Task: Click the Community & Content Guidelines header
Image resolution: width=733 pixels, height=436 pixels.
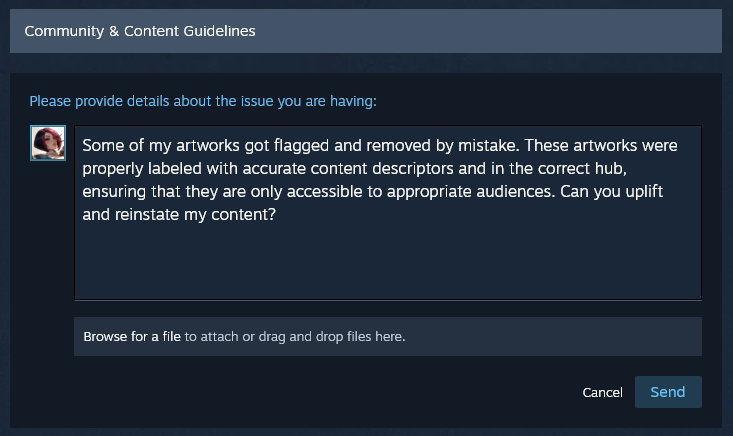Action: (x=139, y=31)
